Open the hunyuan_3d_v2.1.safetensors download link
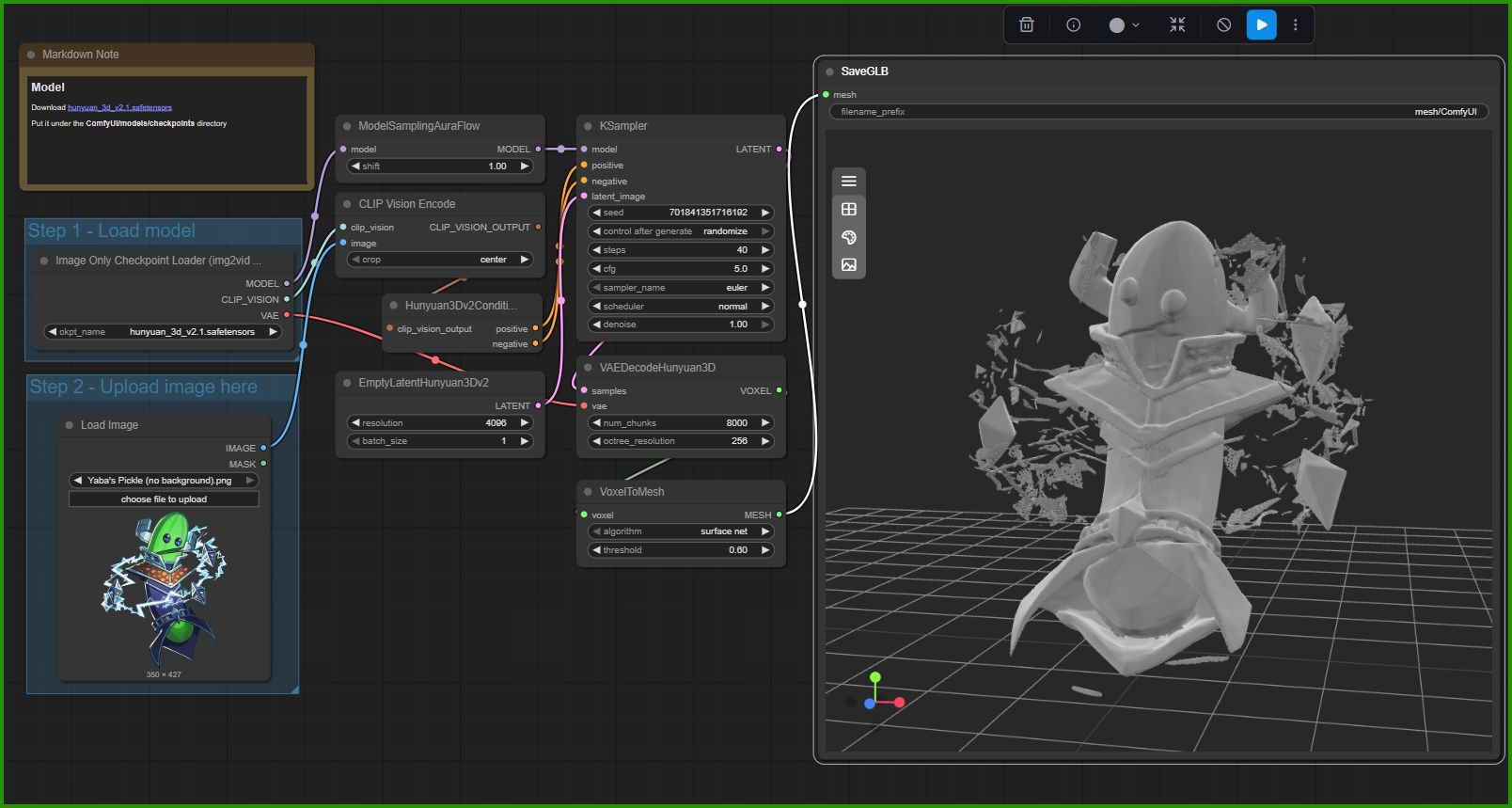This screenshot has height=808, width=1512. pyautogui.click(x=119, y=107)
